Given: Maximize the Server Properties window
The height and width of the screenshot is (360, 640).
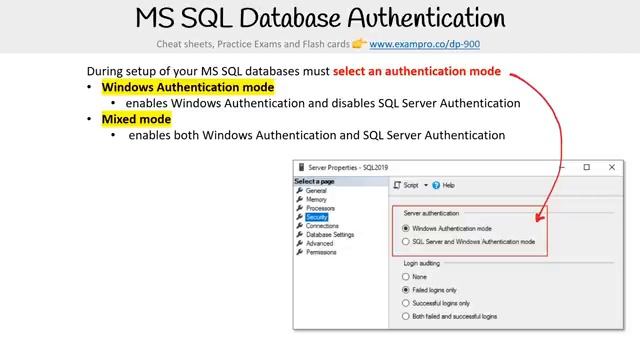Looking at the screenshot, I should (587, 167).
